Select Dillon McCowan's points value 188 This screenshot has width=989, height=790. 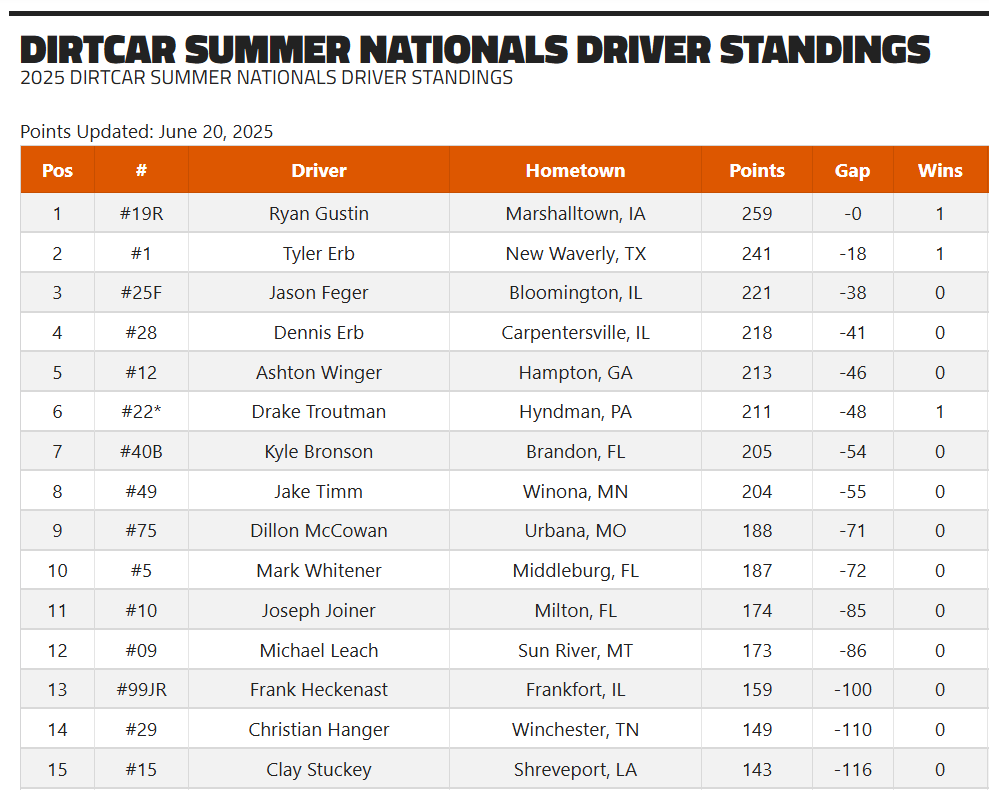(x=757, y=530)
